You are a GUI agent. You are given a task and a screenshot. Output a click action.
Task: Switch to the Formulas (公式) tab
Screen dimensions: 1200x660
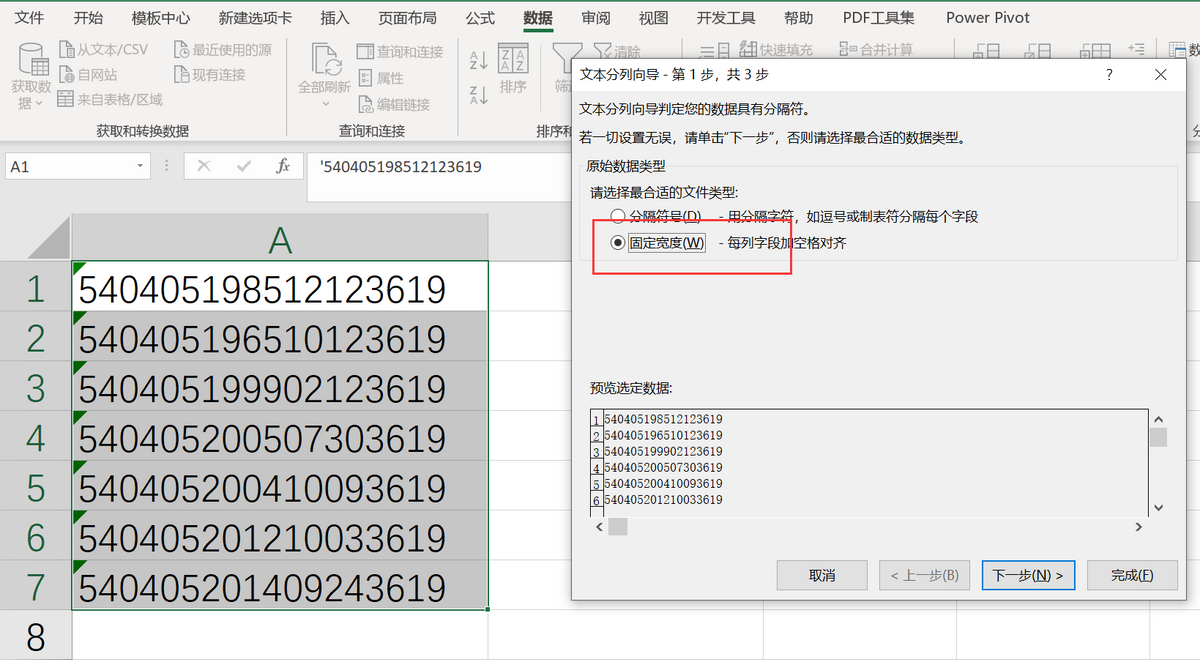coord(480,18)
